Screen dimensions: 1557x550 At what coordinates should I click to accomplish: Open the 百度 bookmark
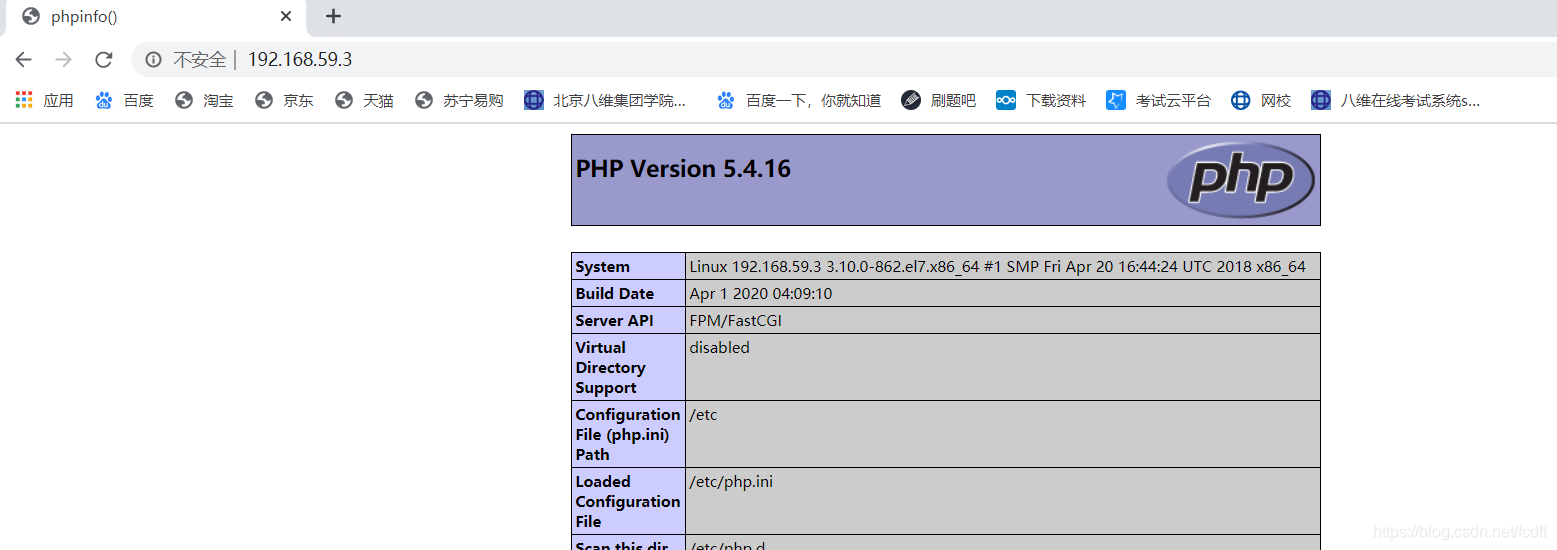click(124, 100)
